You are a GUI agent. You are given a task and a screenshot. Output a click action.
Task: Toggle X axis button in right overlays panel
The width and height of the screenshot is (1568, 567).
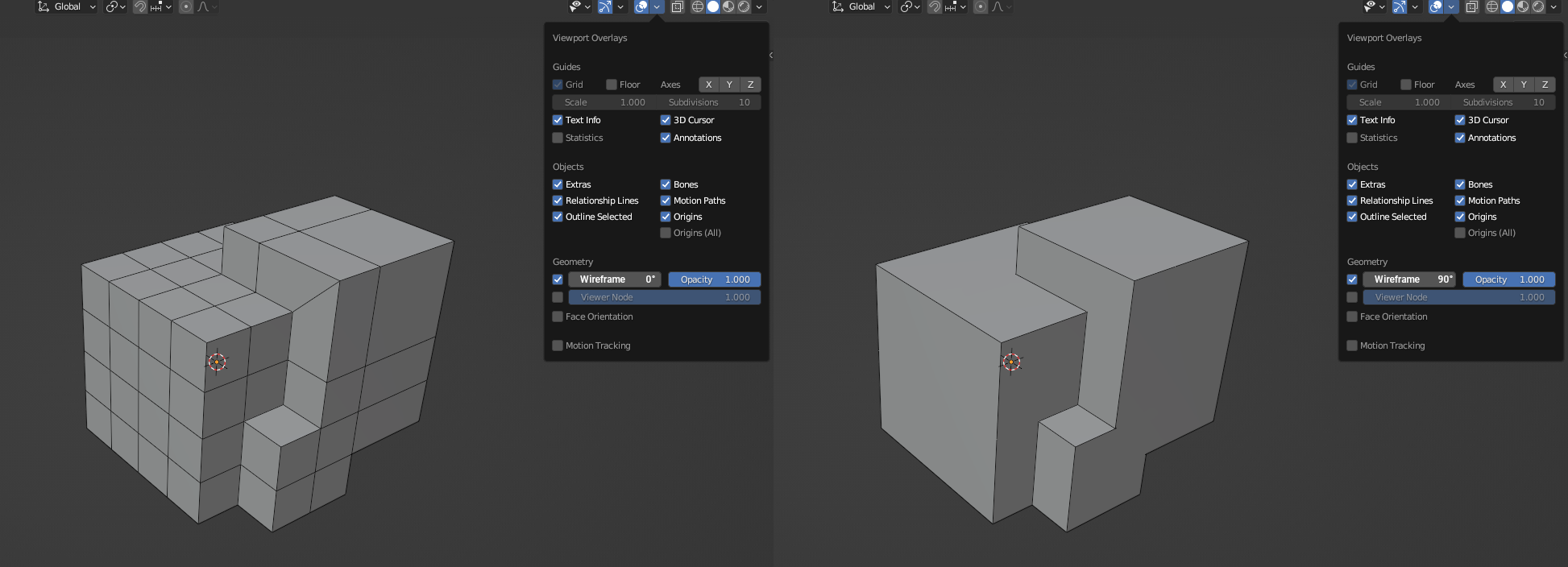[x=1503, y=85]
